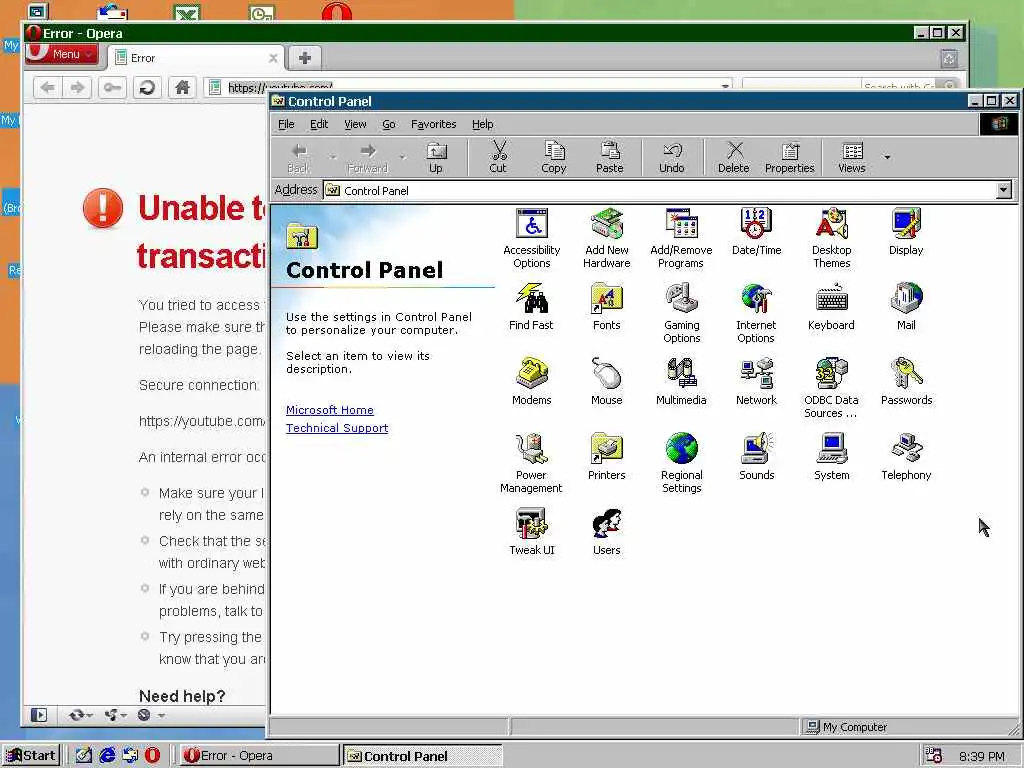Viewport: 1024px width, 768px height.
Task: Open a new tab in Opera
Action: [x=304, y=58]
